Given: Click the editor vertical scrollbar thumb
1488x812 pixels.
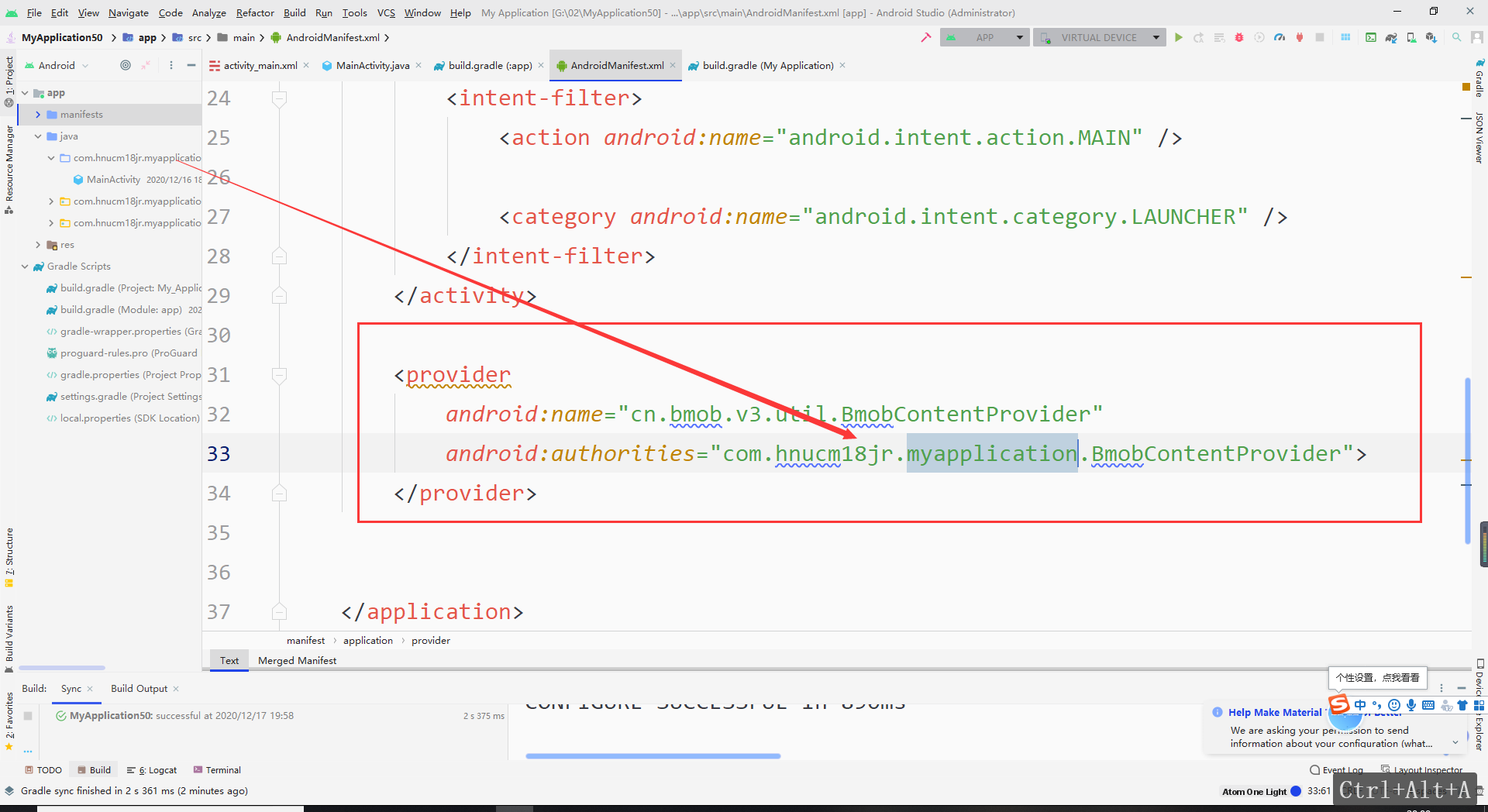Looking at the screenshot, I should coord(1467,460).
